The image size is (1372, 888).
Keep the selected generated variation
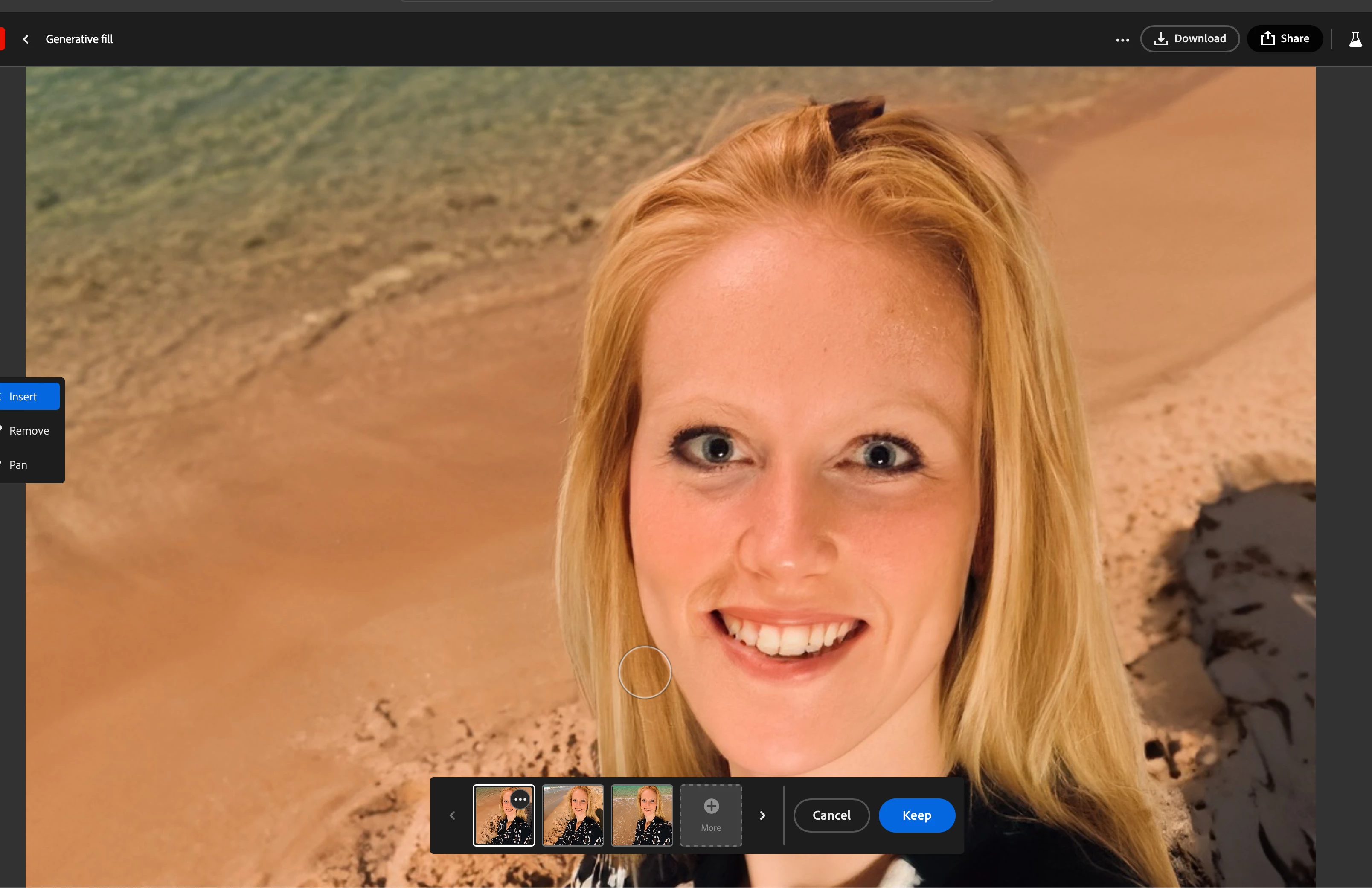tap(916, 815)
